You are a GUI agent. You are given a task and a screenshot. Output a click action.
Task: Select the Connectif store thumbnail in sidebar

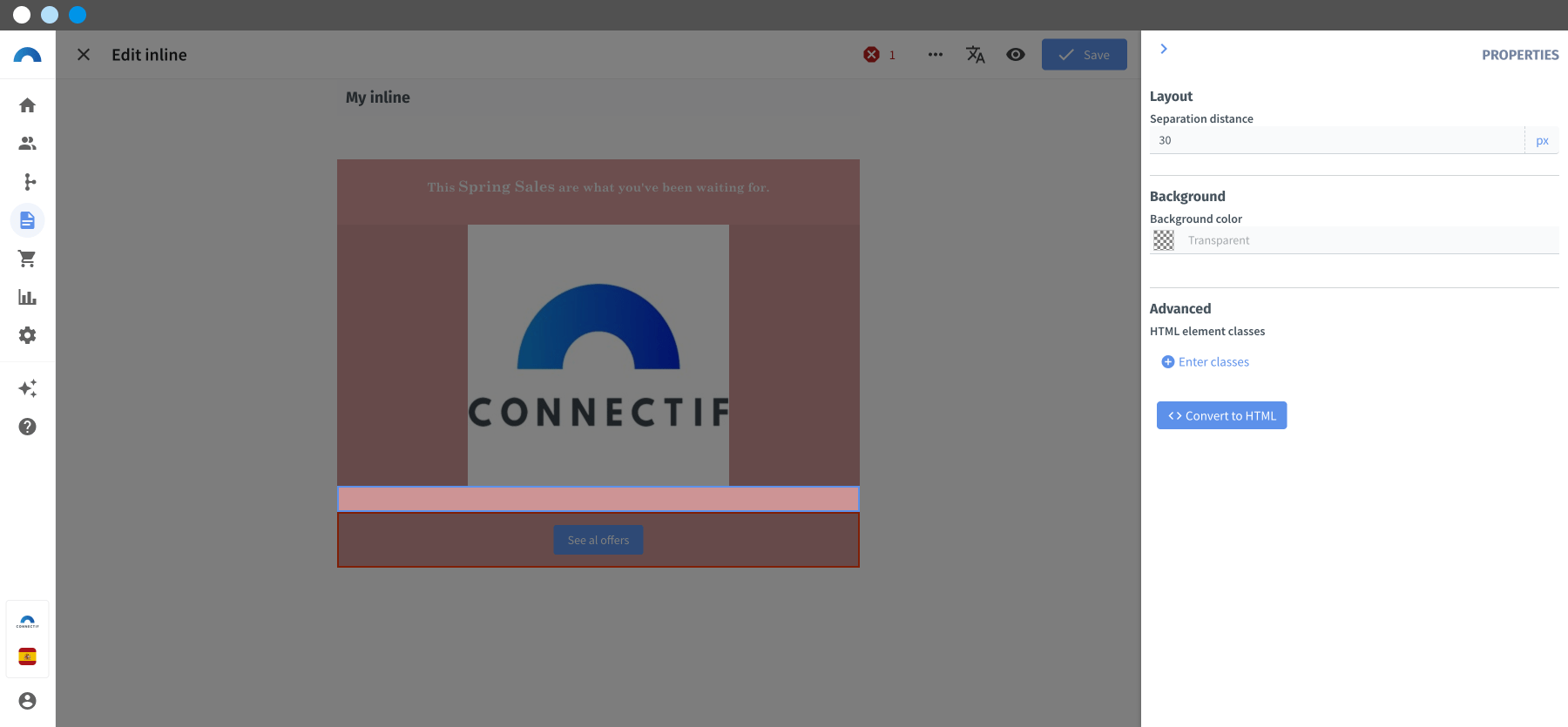point(27,622)
